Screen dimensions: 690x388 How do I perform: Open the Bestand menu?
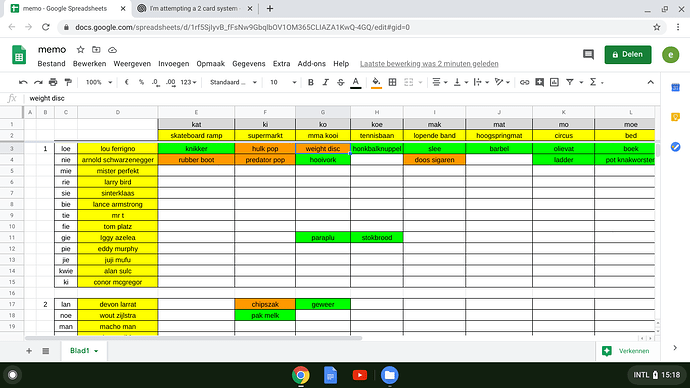click(51, 64)
